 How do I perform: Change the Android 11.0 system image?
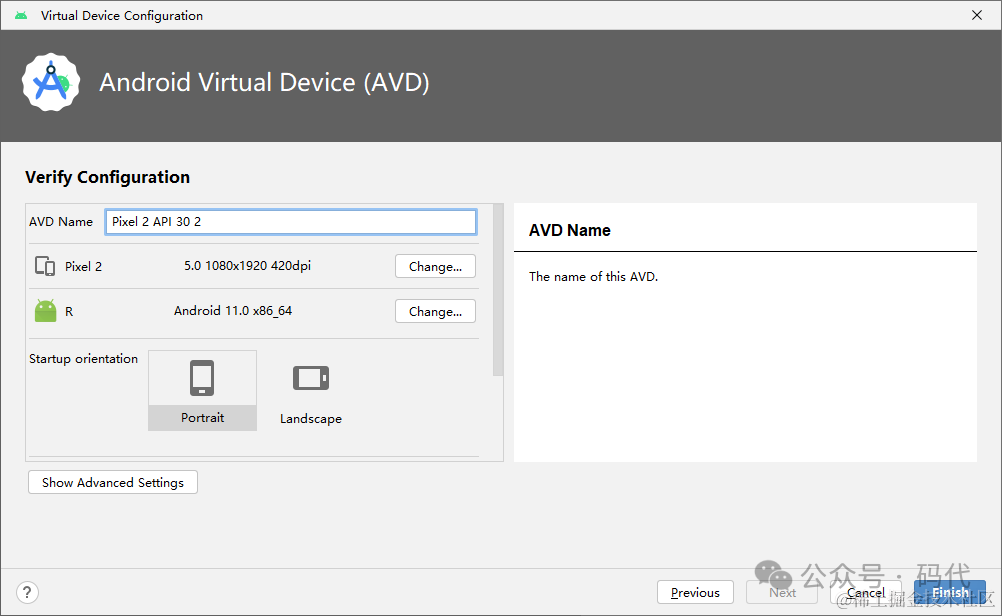435,311
